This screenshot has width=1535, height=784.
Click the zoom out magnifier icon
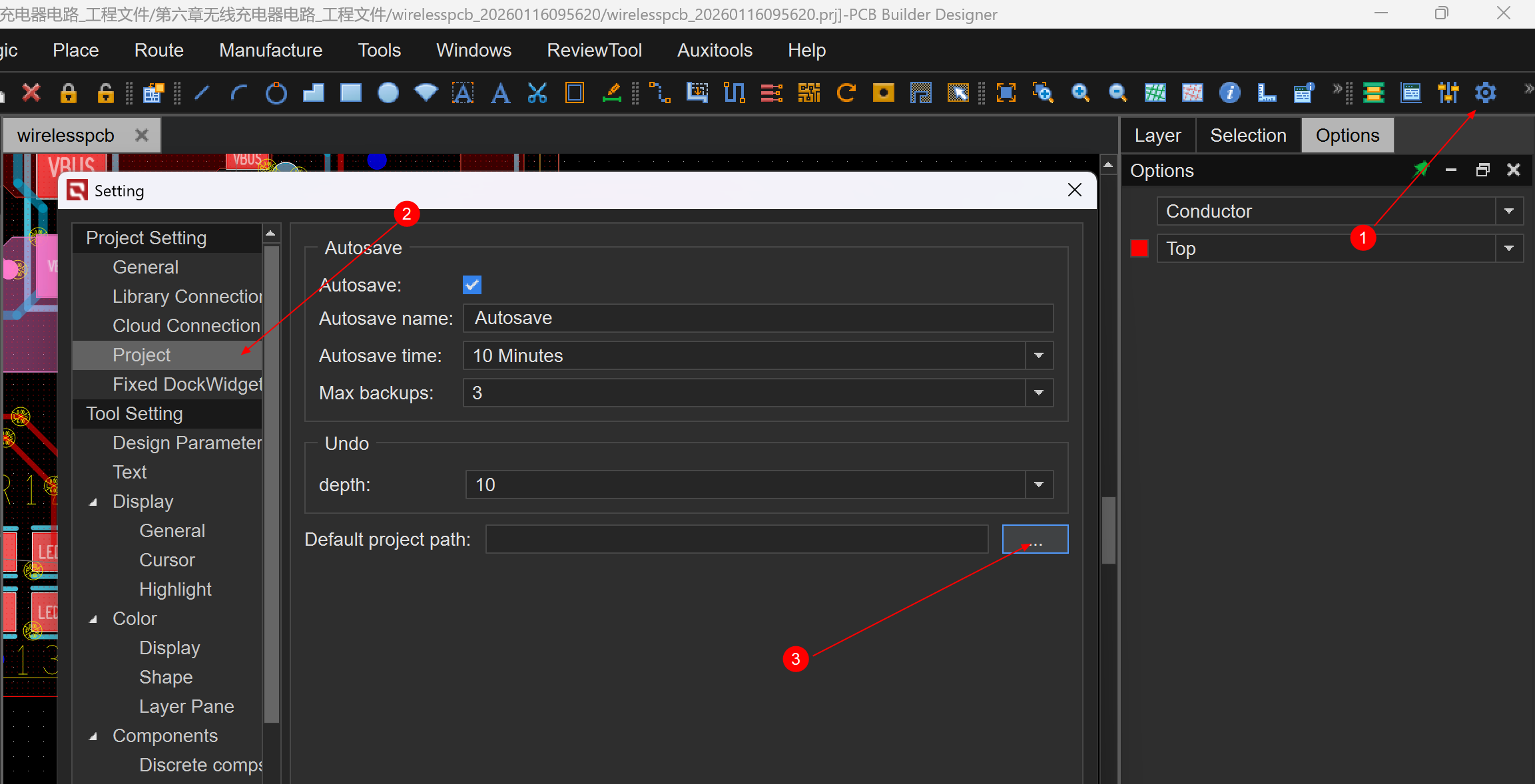point(1117,93)
